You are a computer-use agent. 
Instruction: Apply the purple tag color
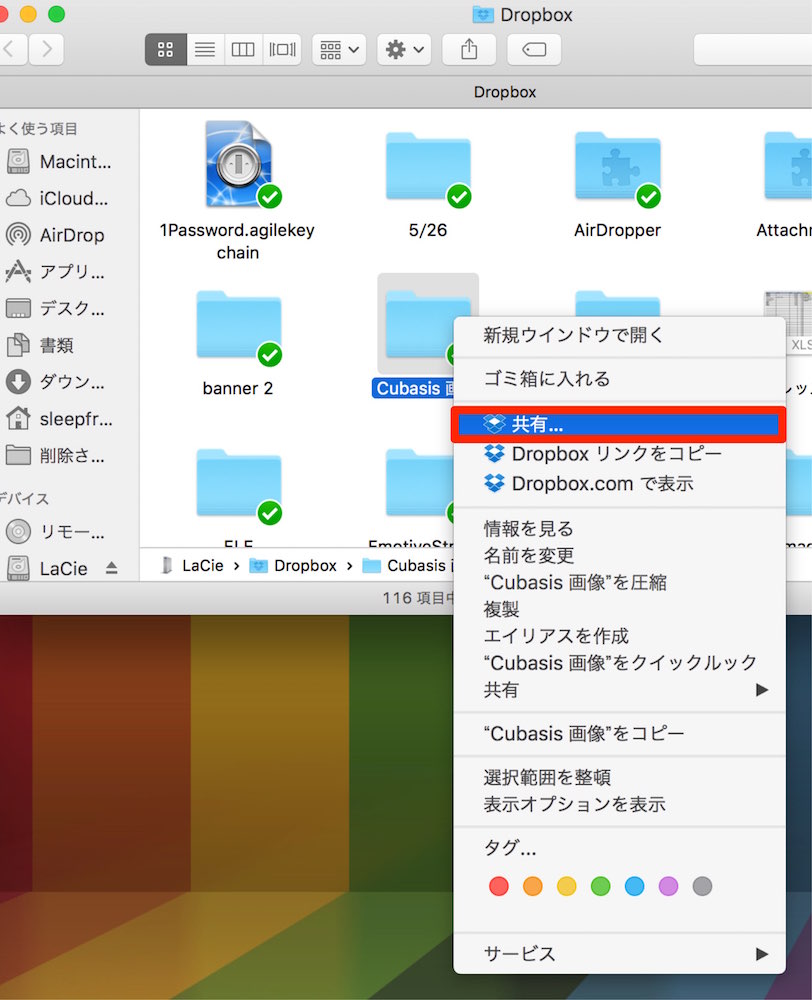pyautogui.click(x=668, y=886)
